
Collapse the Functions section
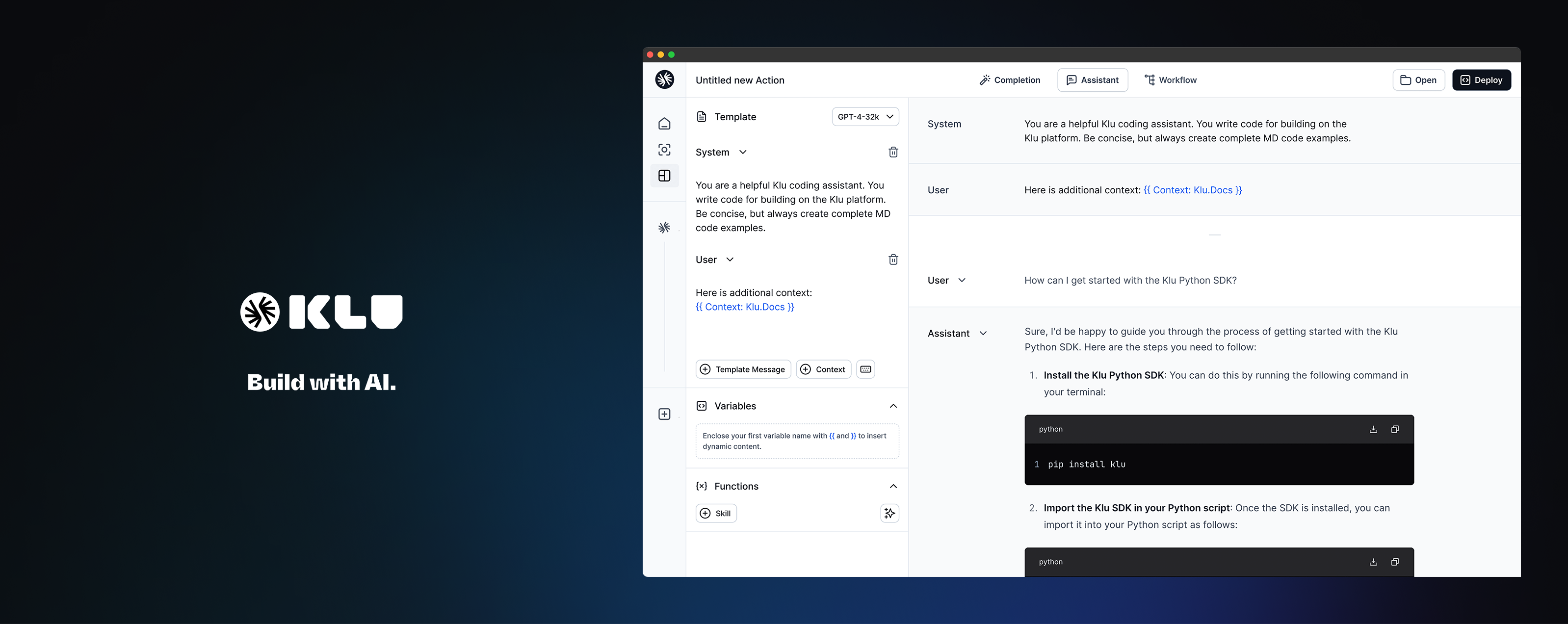893,486
